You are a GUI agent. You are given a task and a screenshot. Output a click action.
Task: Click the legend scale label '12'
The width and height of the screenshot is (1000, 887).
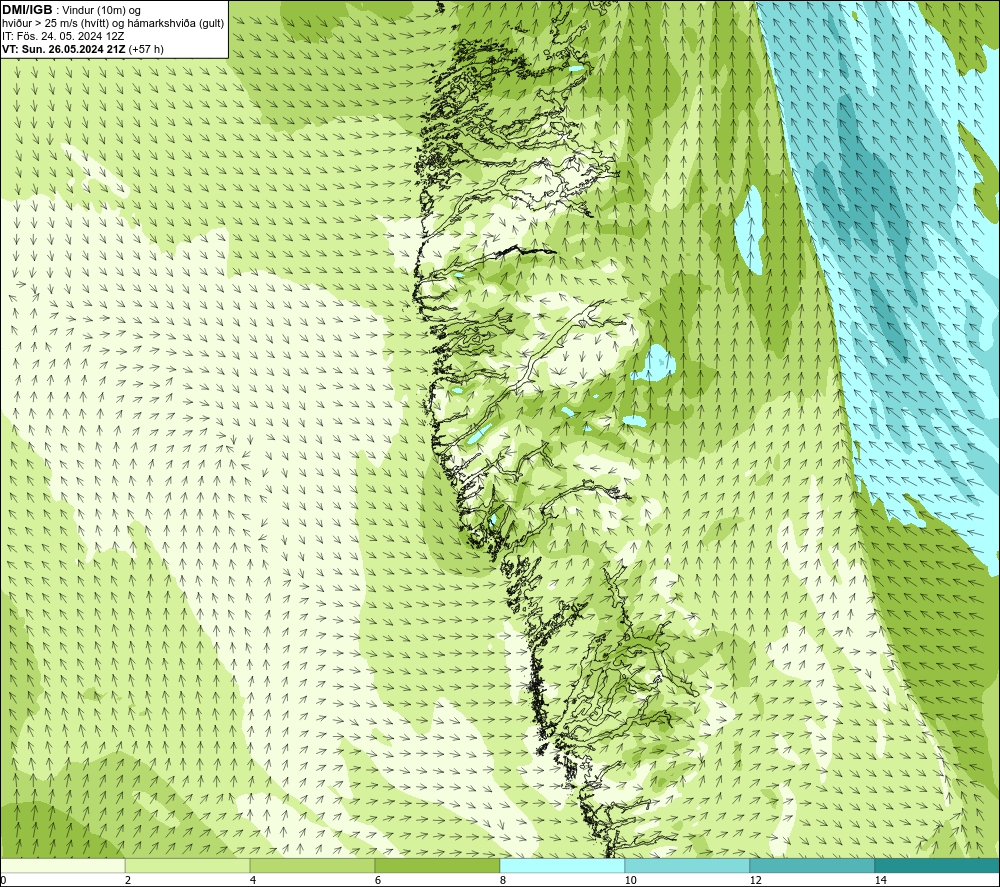pyautogui.click(x=756, y=880)
